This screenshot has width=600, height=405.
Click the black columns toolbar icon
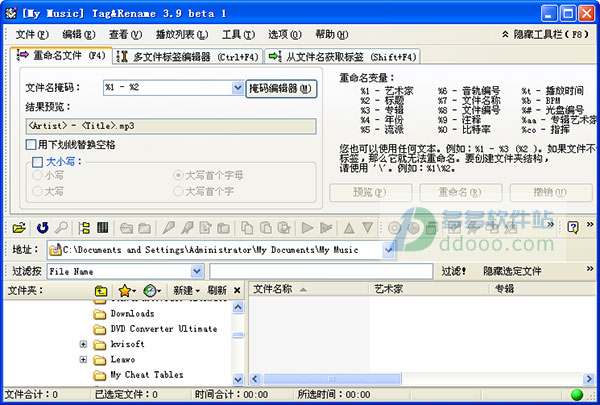click(x=103, y=228)
